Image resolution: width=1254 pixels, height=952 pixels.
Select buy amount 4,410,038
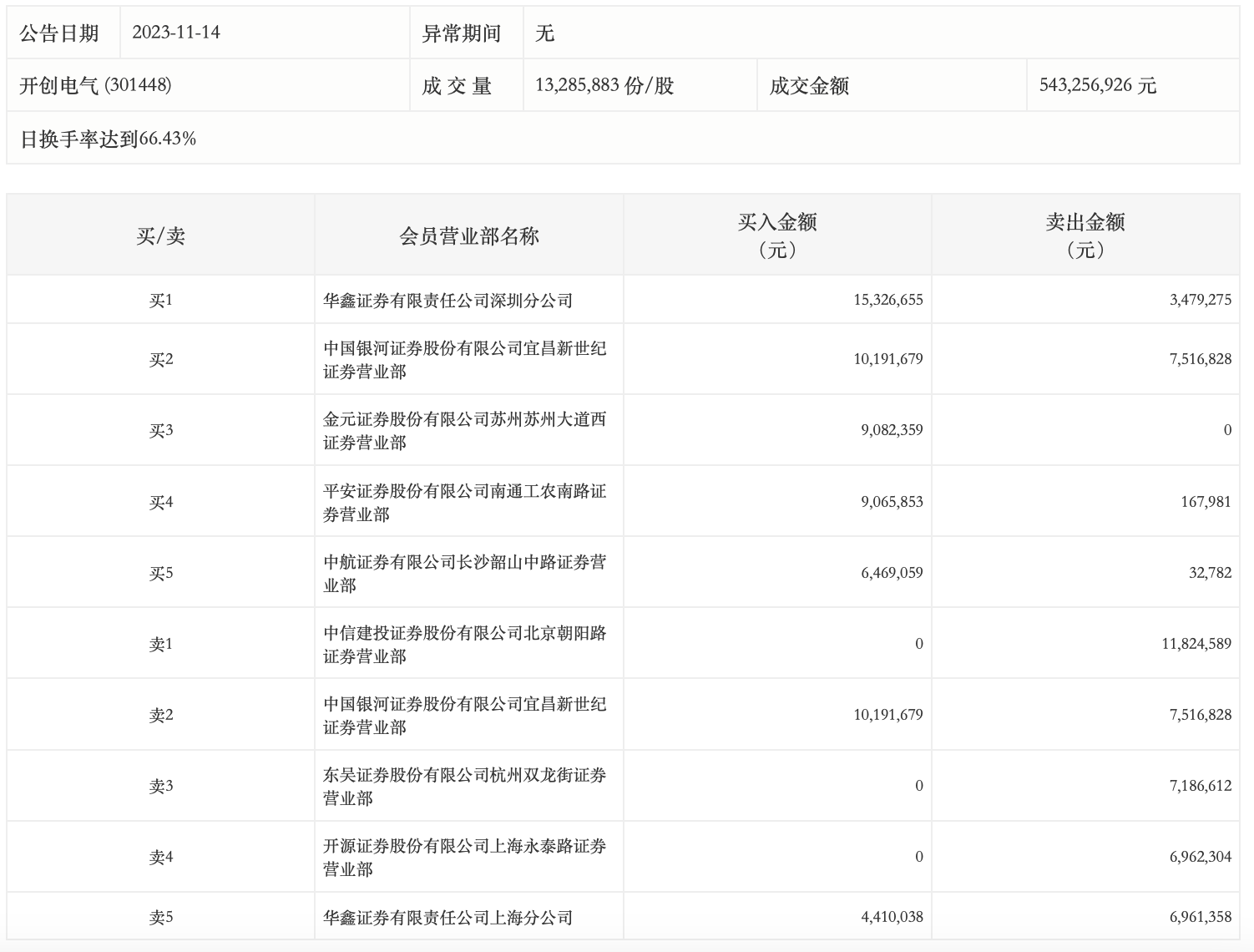[892, 917]
